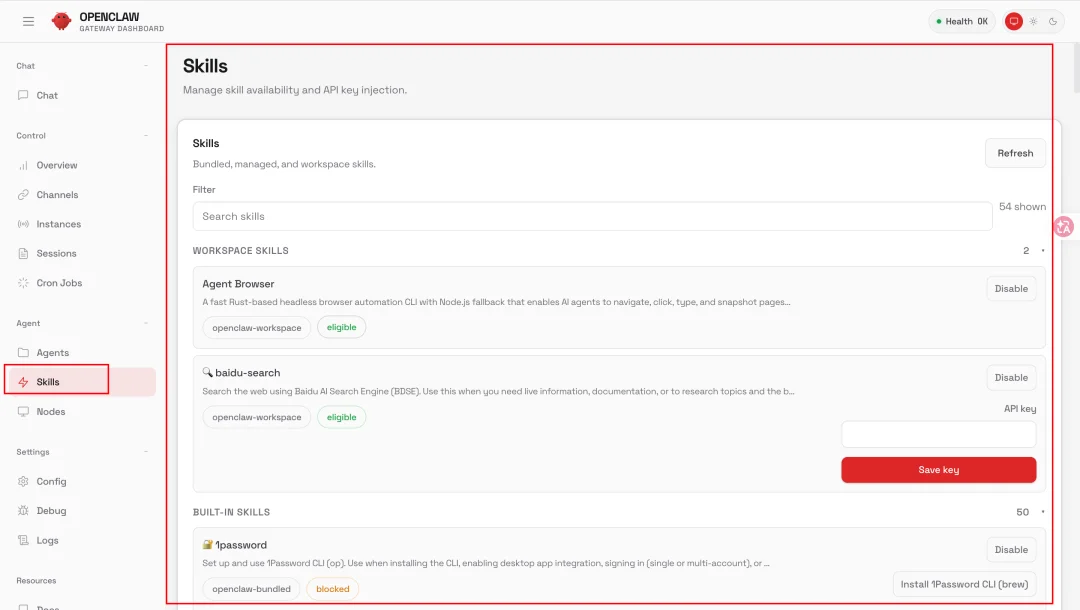Screen dimensions: 1080x610
Task: Click the baidu-search API key field
Action: (938, 434)
